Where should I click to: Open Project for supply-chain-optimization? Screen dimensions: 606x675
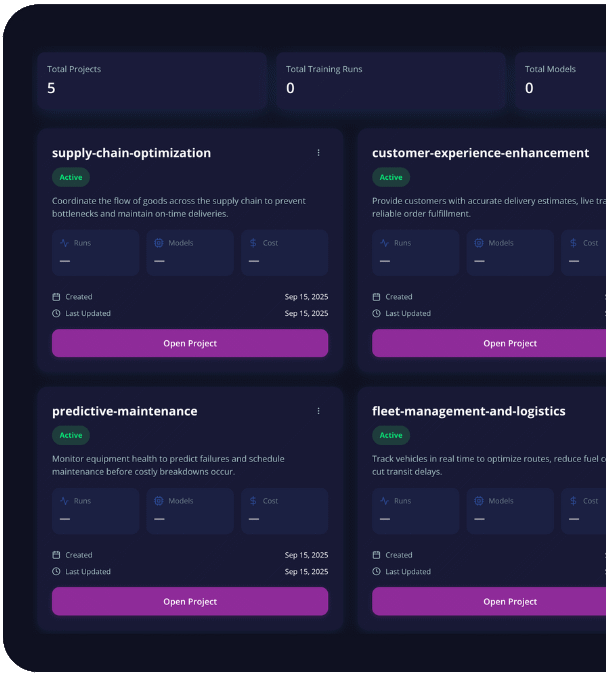click(190, 343)
